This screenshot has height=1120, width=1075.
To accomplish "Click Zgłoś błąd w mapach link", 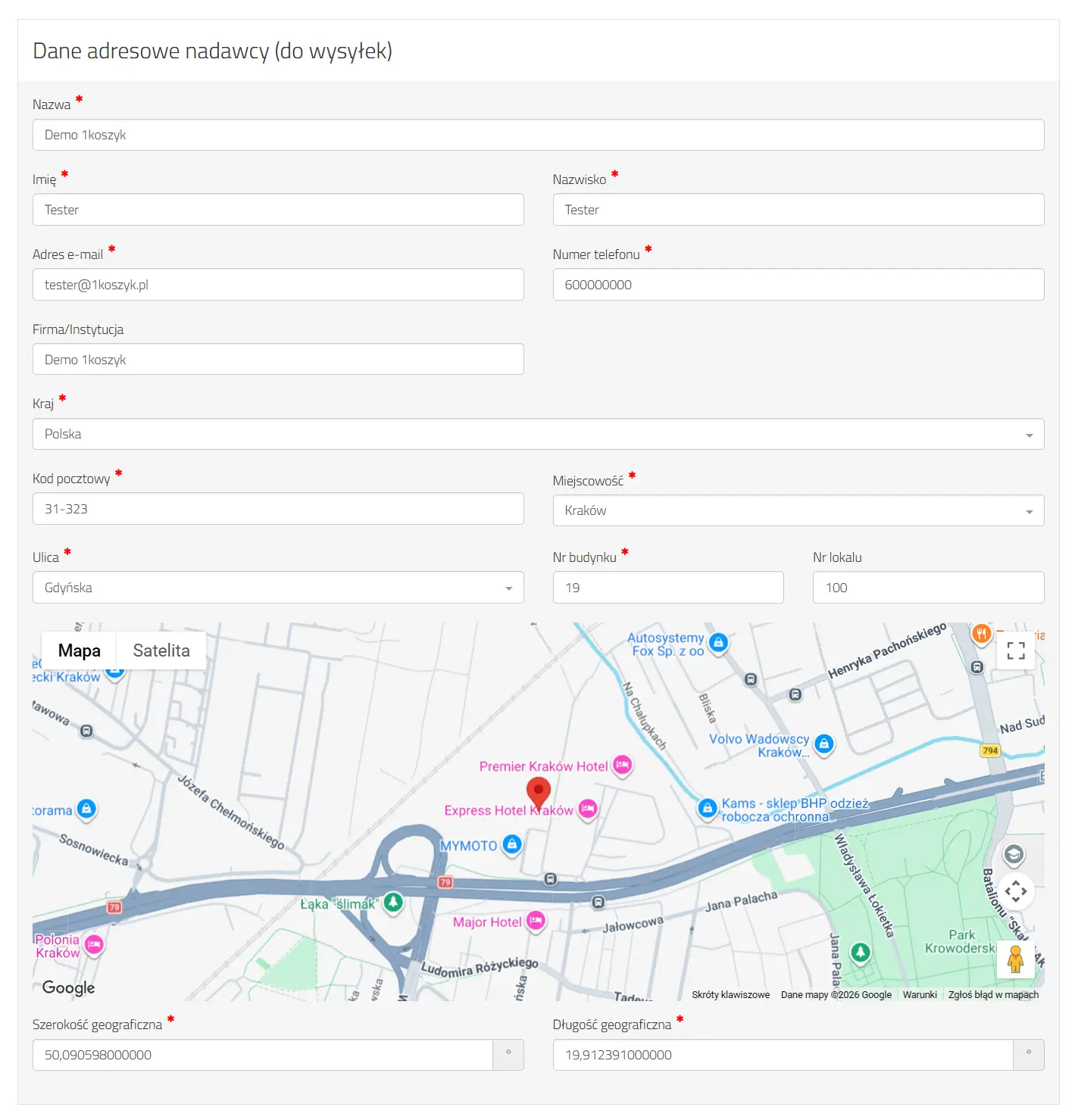I will click(x=993, y=995).
